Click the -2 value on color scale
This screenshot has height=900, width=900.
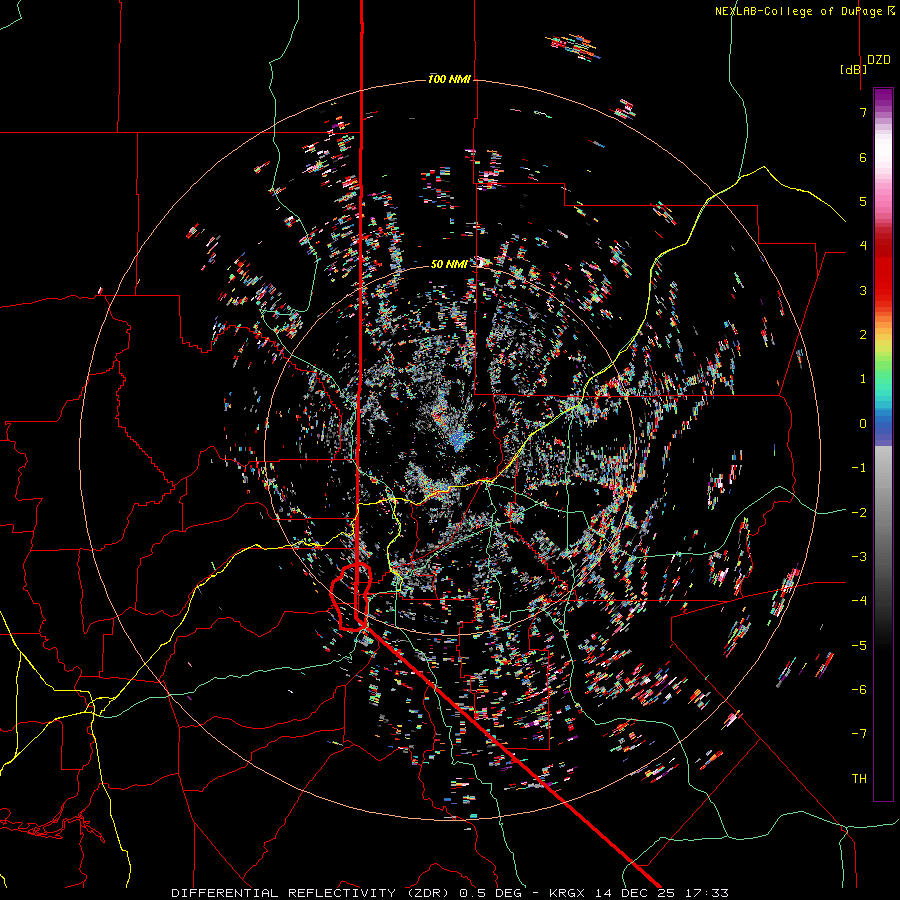[859, 513]
